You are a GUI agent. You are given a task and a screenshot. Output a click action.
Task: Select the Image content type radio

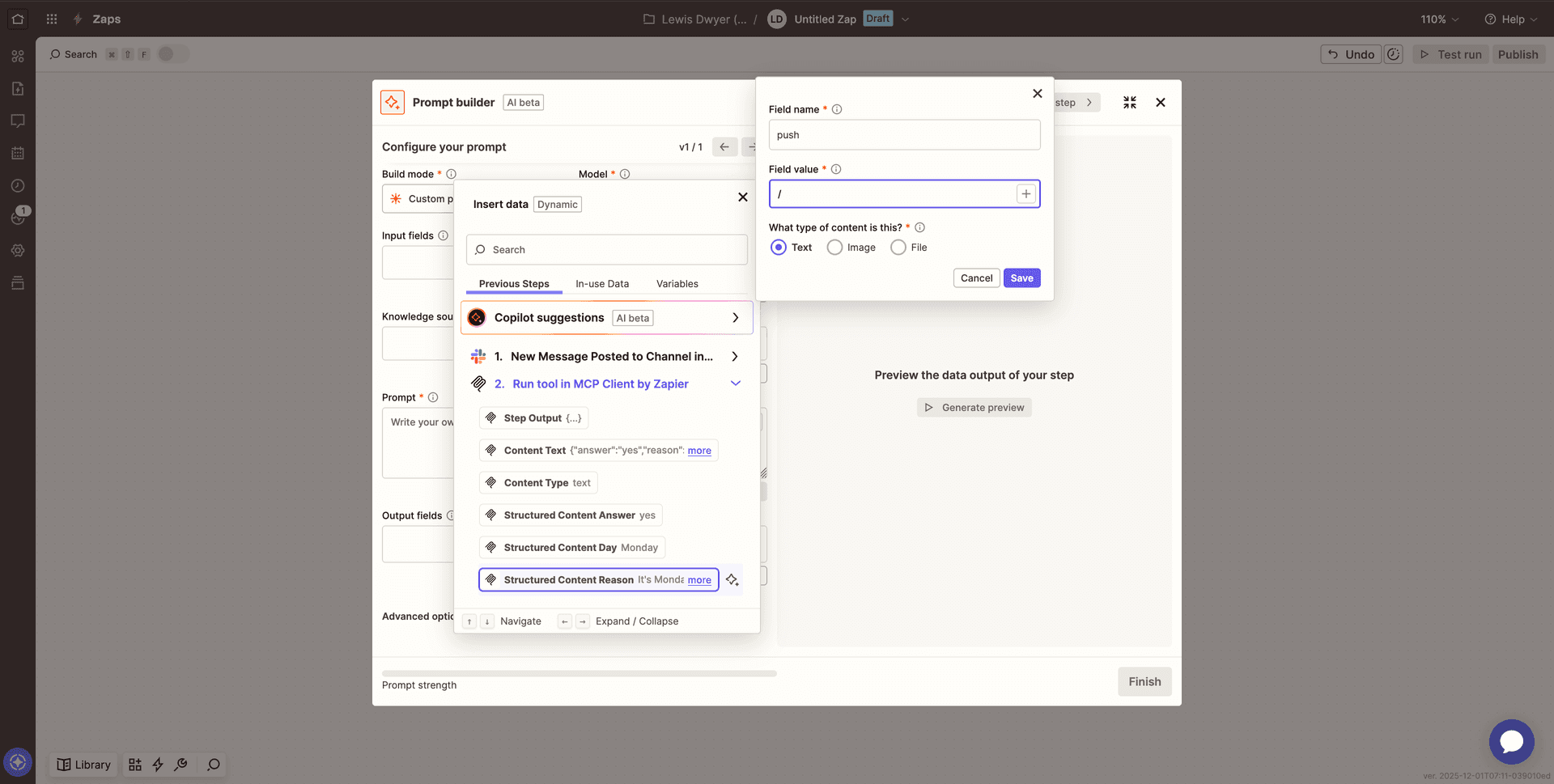(x=834, y=248)
